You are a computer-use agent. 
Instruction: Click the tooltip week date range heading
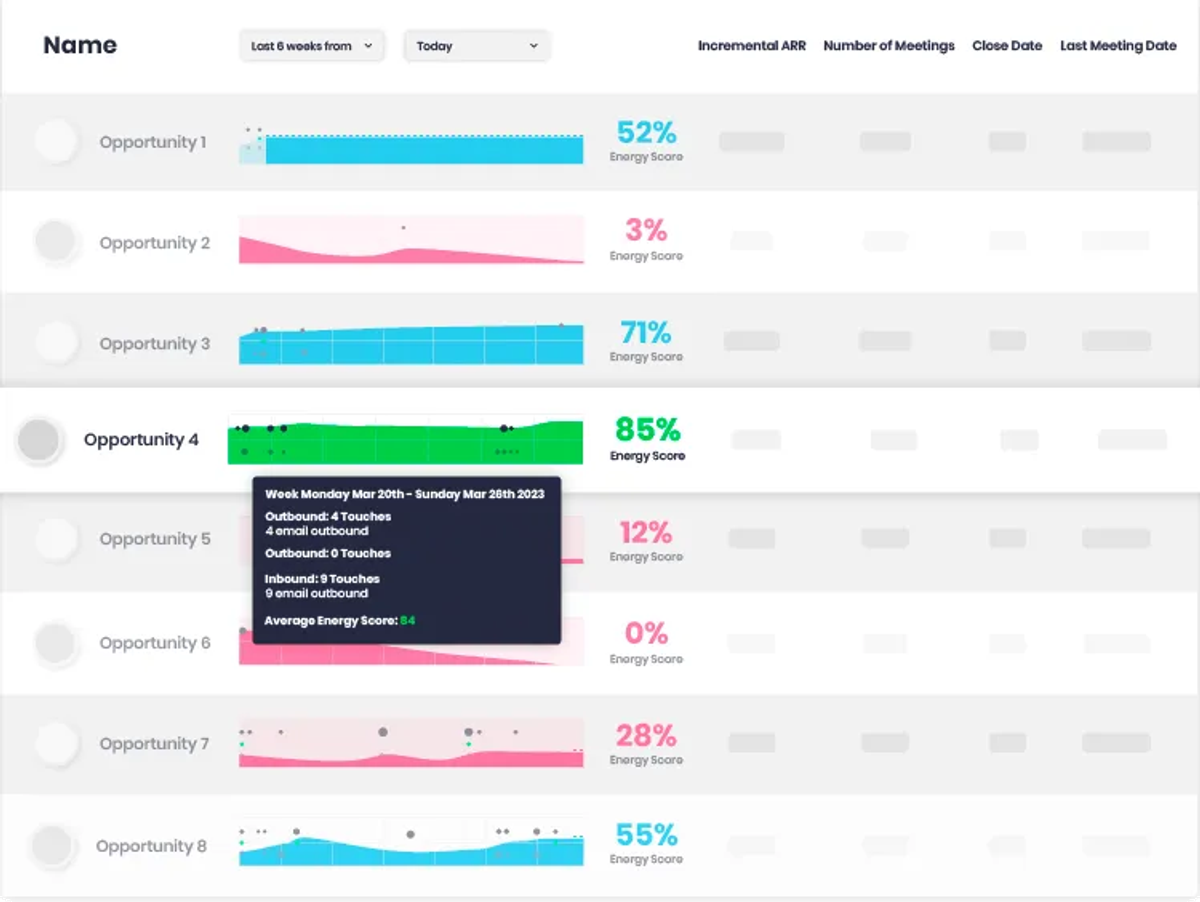pos(405,494)
